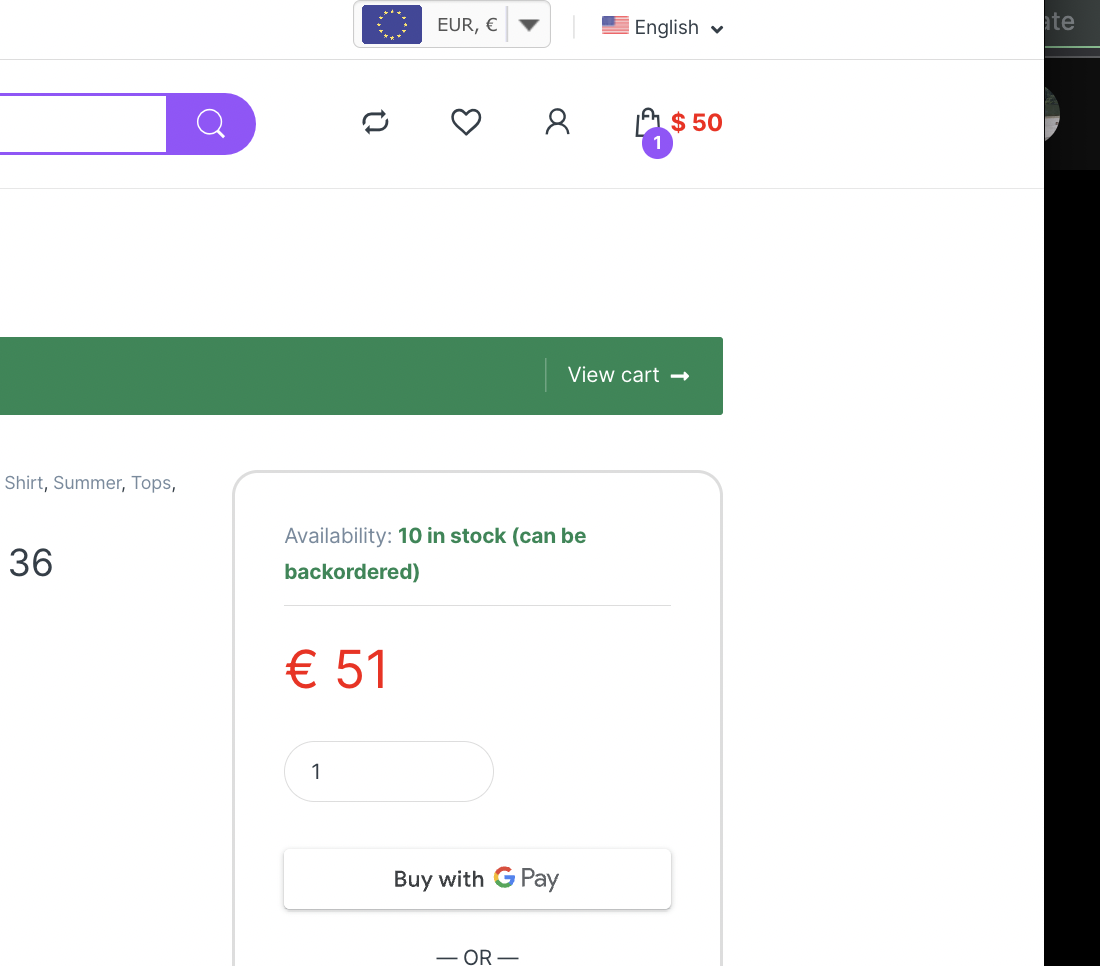Viewport: 1100px width, 966px height.
Task: Open the Summer tag link
Action: tap(87, 483)
